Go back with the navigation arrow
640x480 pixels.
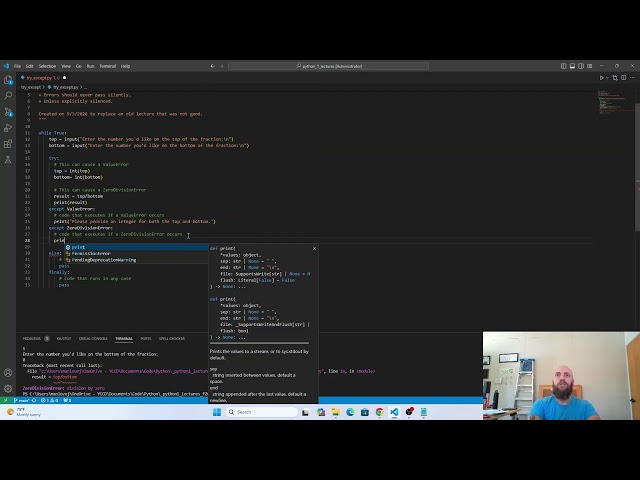point(212,66)
